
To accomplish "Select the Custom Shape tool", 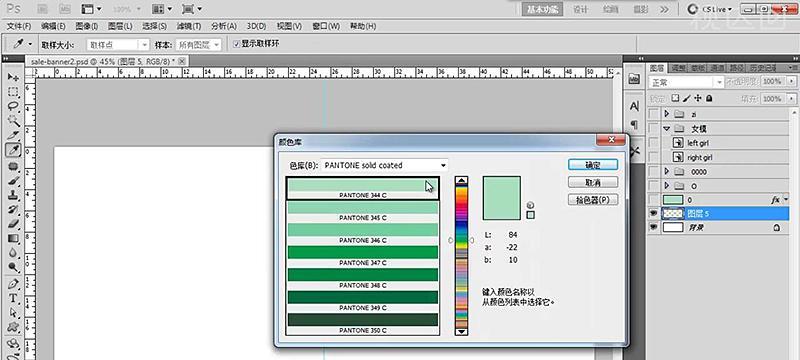I will click(13, 327).
